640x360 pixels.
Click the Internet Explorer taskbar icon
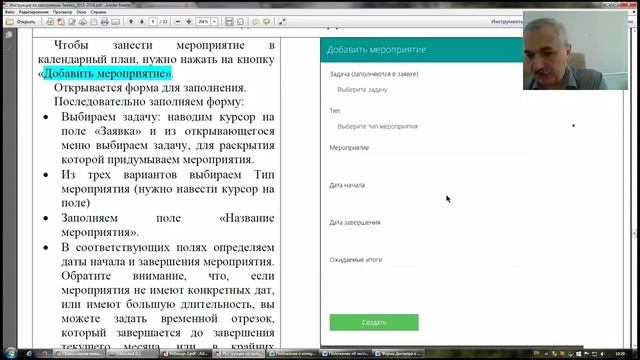[x=29, y=353]
